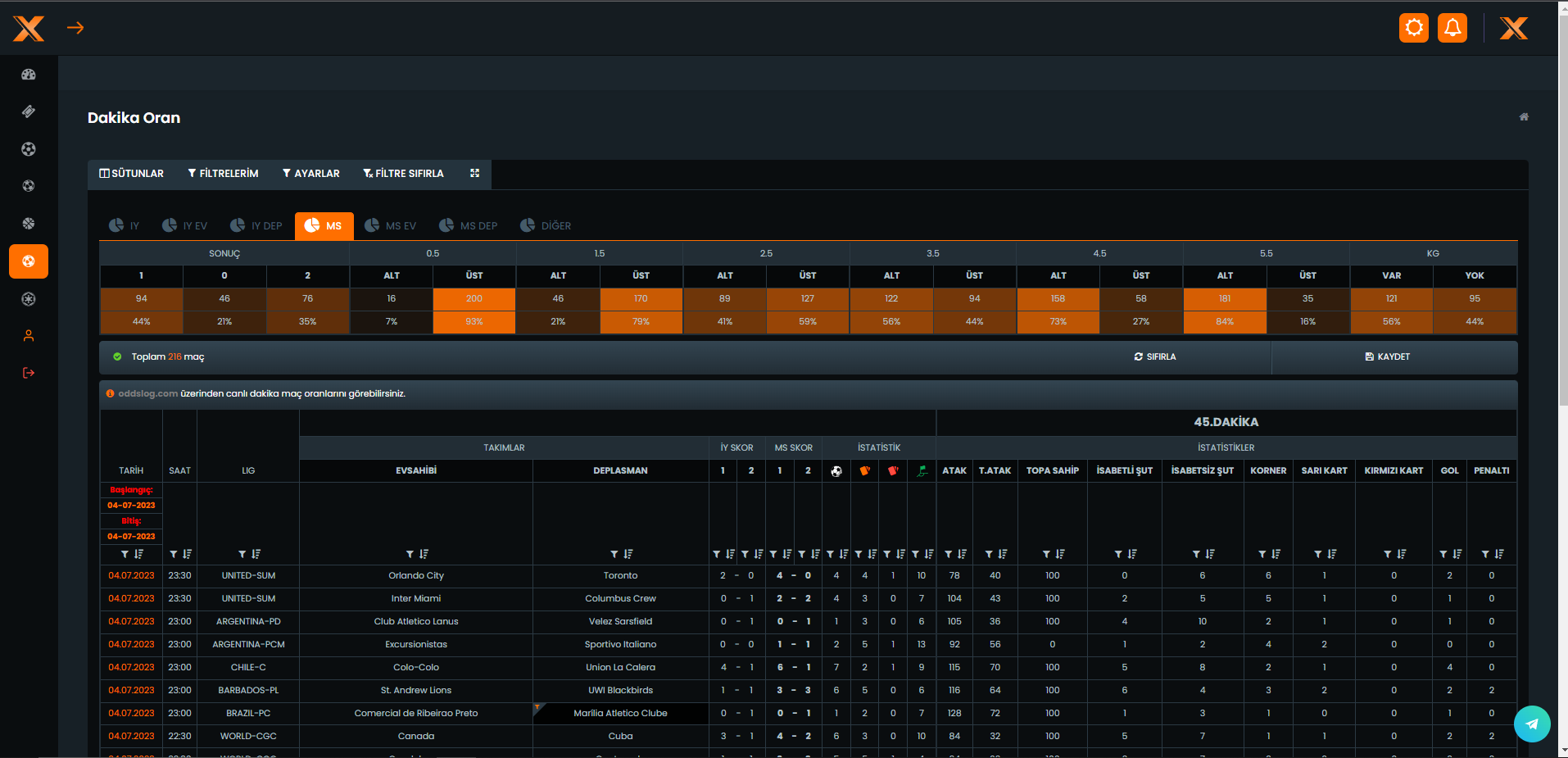Click the ticket coupon icon in sidebar
The image size is (1568, 758).
click(x=29, y=111)
